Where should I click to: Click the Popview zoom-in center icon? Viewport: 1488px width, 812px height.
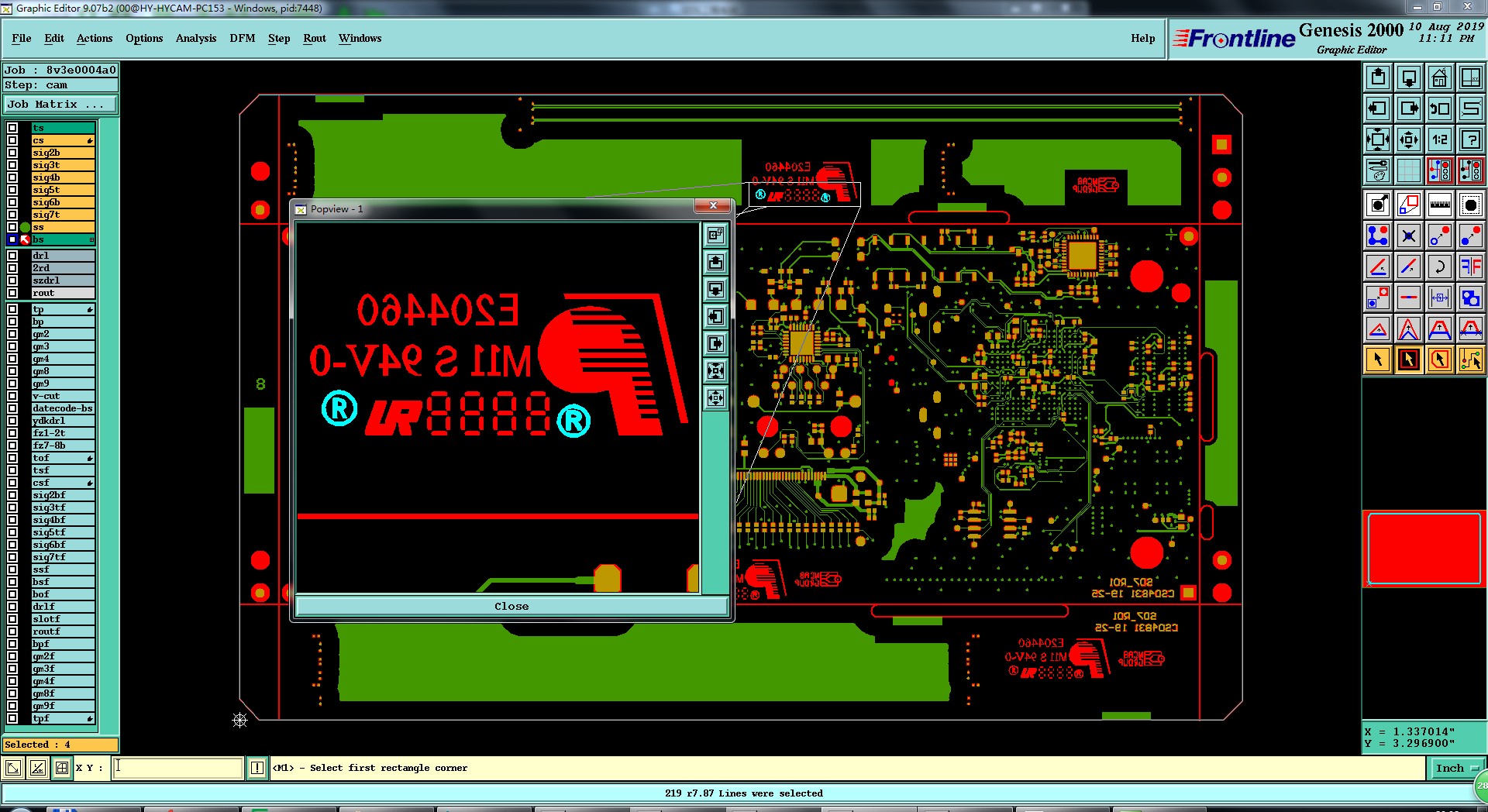(715, 371)
